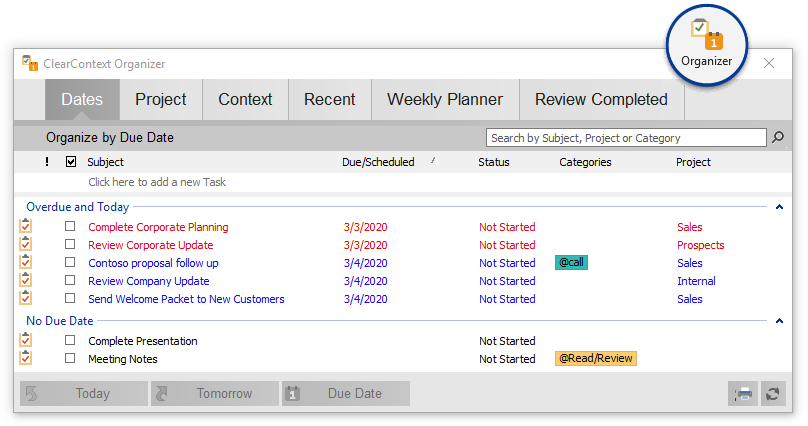Screen dimensions: 808x426
Task: Click the search magnifier icon
Action: [778, 137]
